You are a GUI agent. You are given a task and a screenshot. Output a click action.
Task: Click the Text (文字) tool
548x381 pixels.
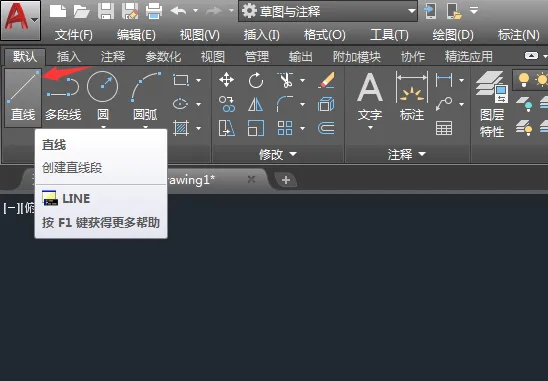click(x=370, y=97)
